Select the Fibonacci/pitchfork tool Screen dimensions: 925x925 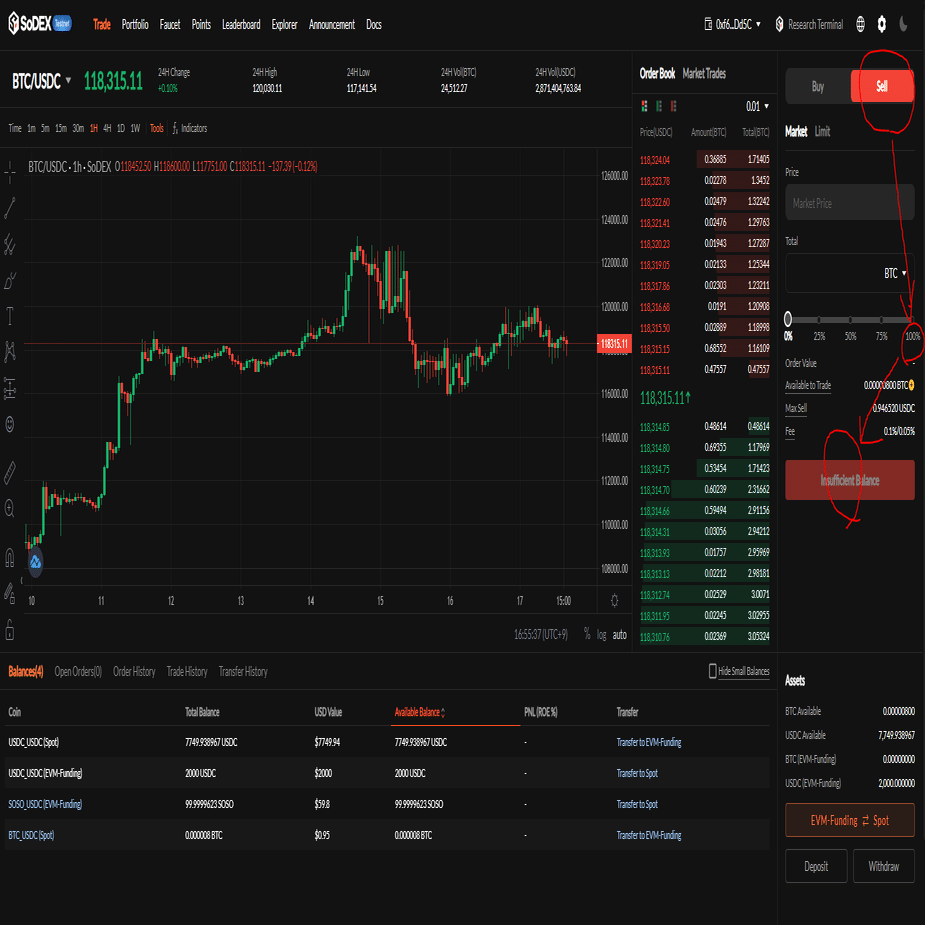coord(9,244)
